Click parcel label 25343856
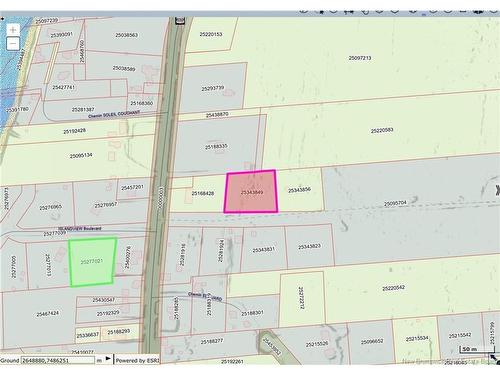This screenshot has height=375, width=500. (x=299, y=190)
